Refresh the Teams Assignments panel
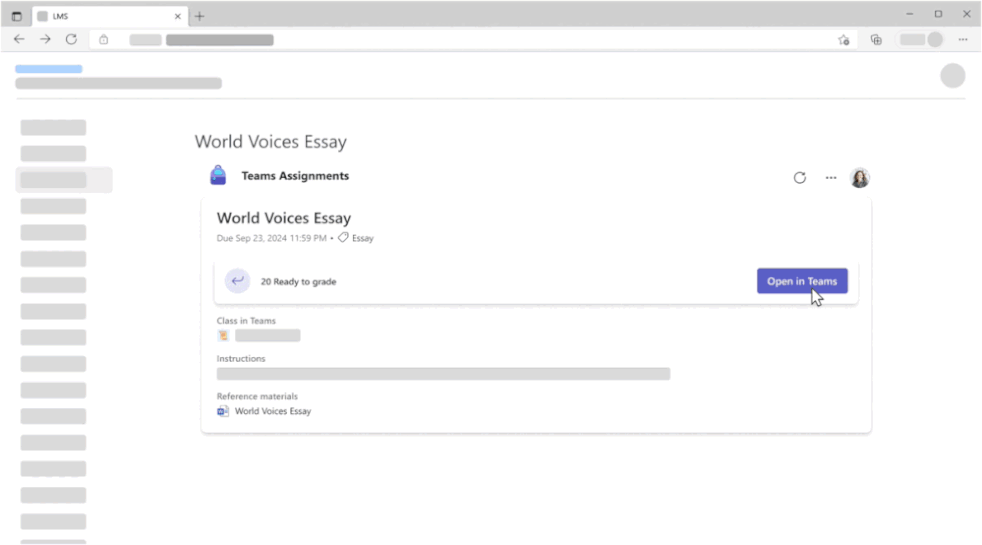The image size is (982, 545). click(800, 178)
